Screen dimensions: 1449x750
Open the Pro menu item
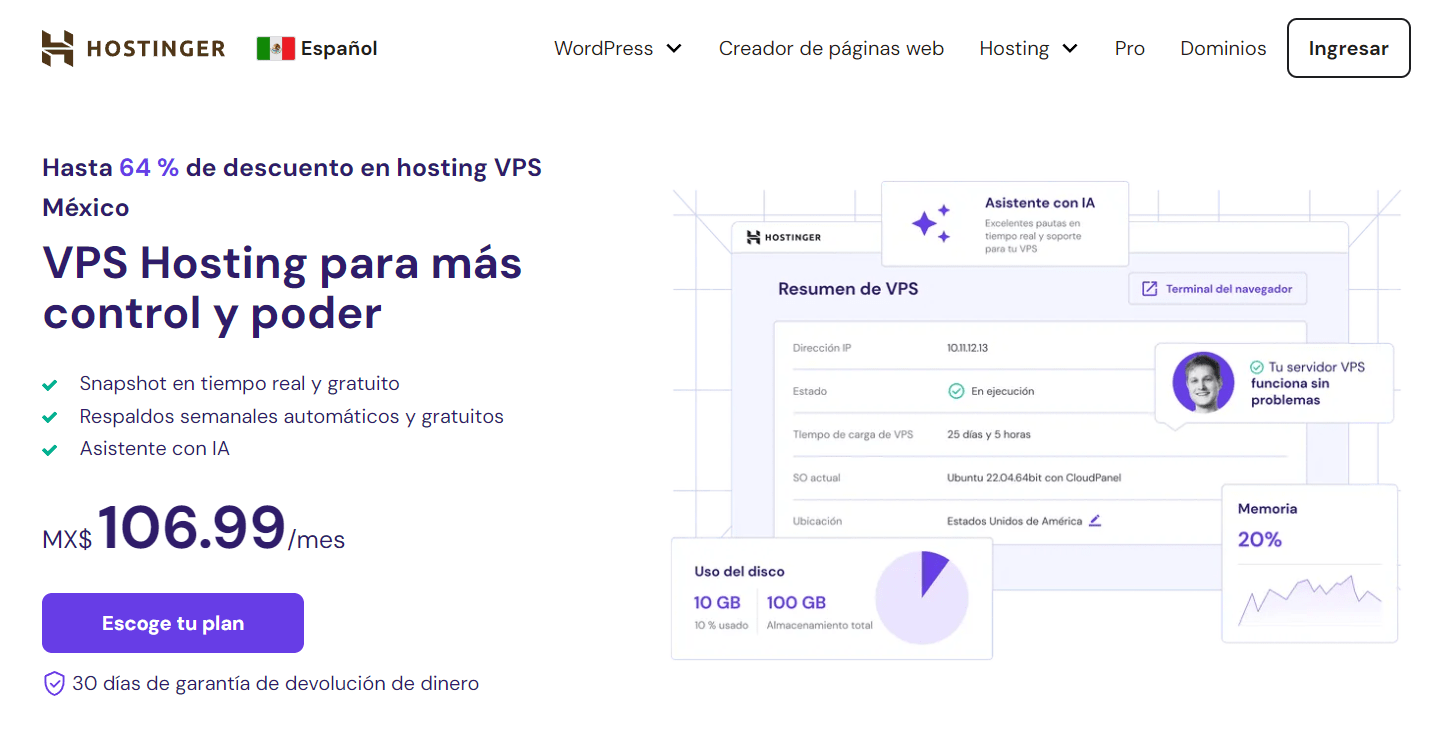point(1130,48)
